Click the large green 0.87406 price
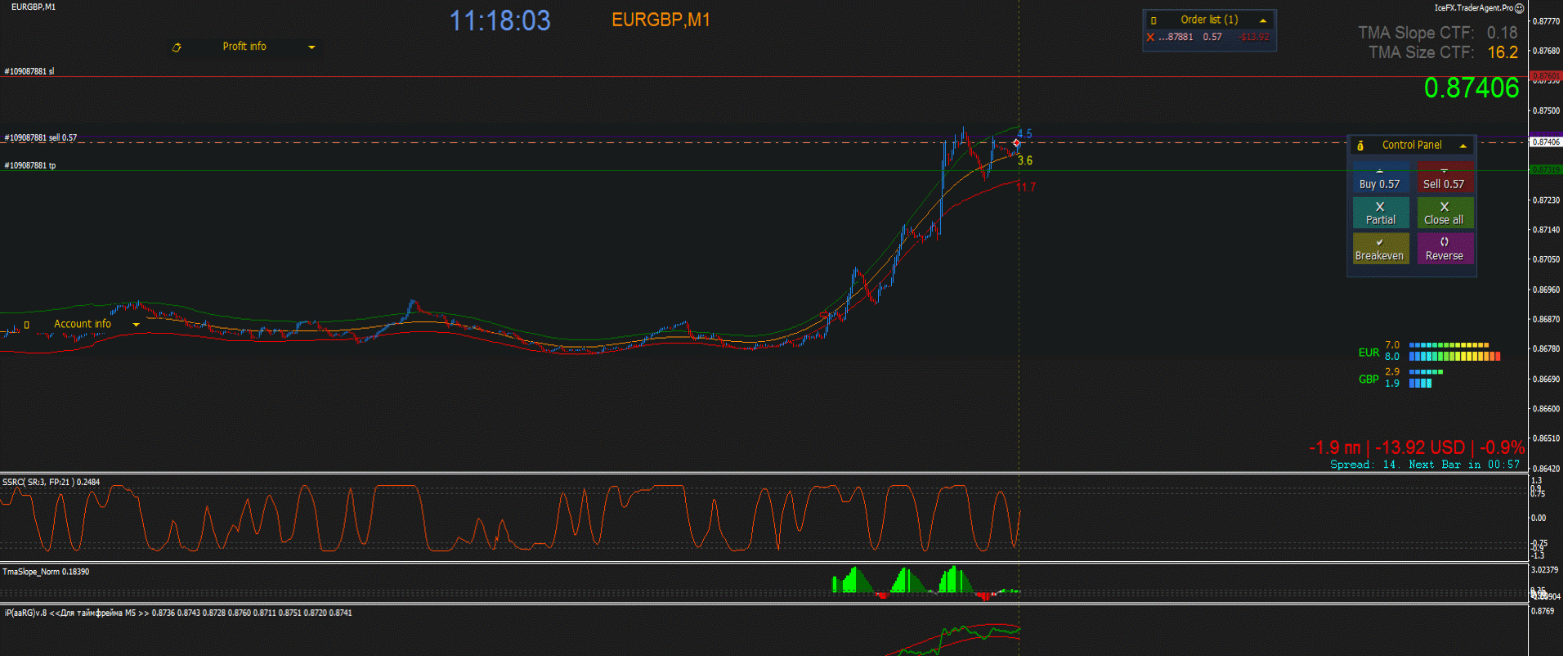Viewport: 1568px width, 656px height. coord(1472,88)
